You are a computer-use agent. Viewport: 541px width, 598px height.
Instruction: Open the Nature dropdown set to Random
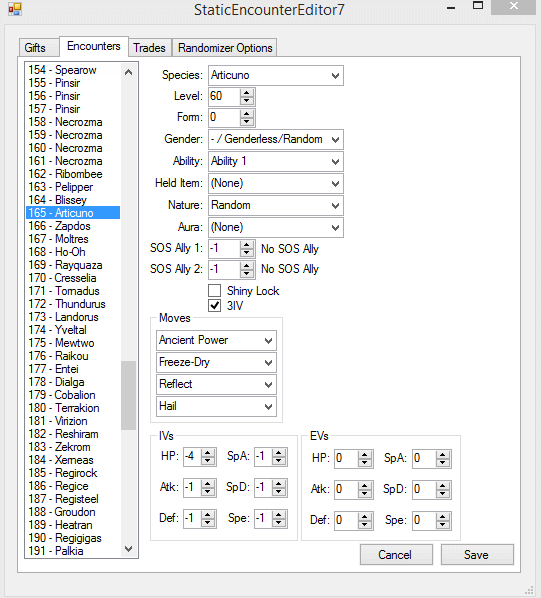[276, 206]
